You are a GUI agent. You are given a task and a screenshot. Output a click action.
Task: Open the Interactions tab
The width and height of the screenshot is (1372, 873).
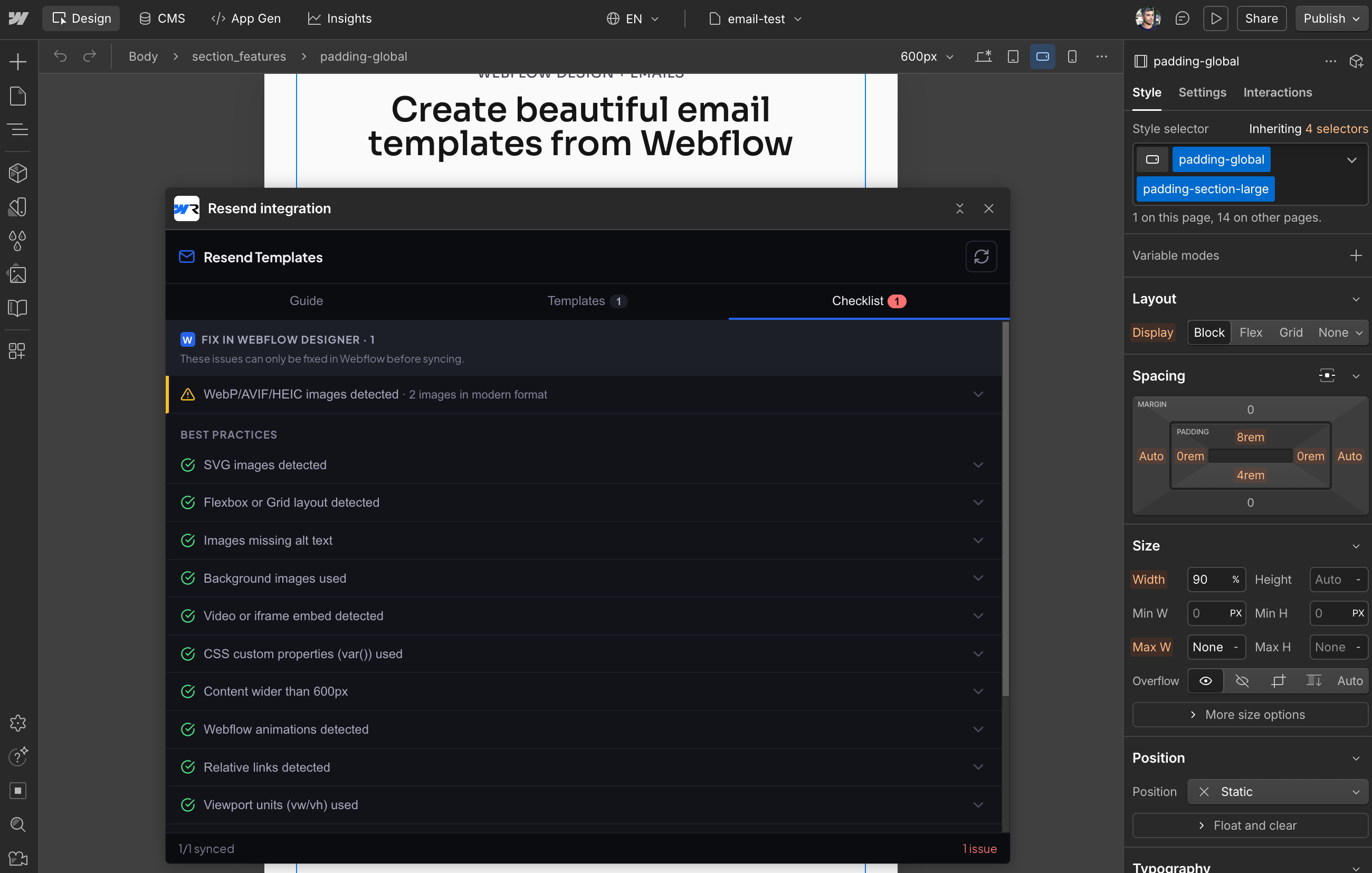[1278, 92]
